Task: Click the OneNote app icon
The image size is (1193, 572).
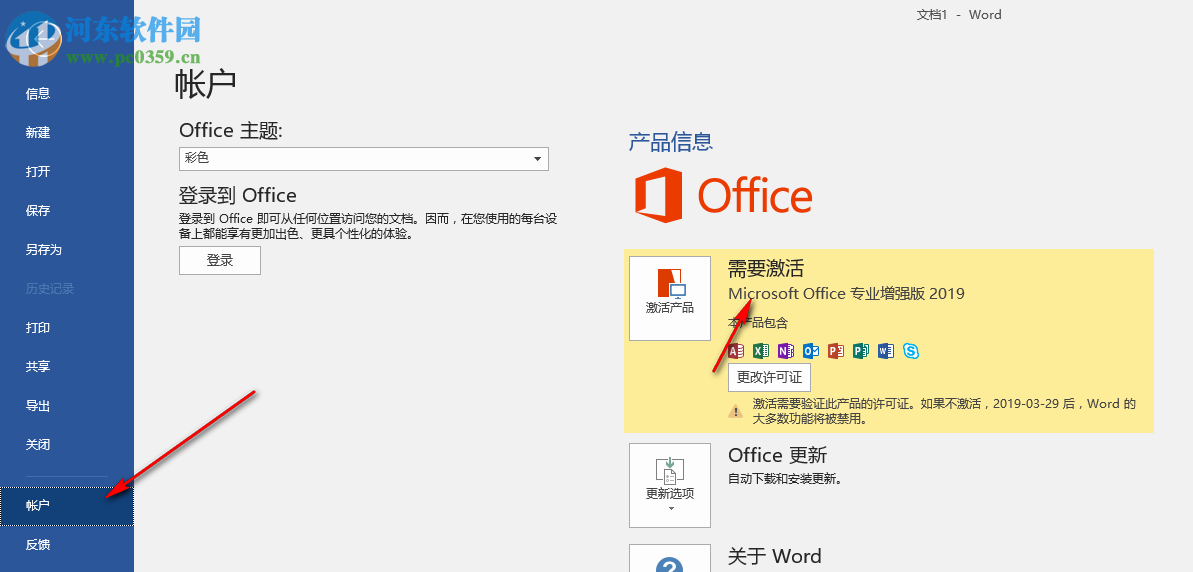Action: 786,351
